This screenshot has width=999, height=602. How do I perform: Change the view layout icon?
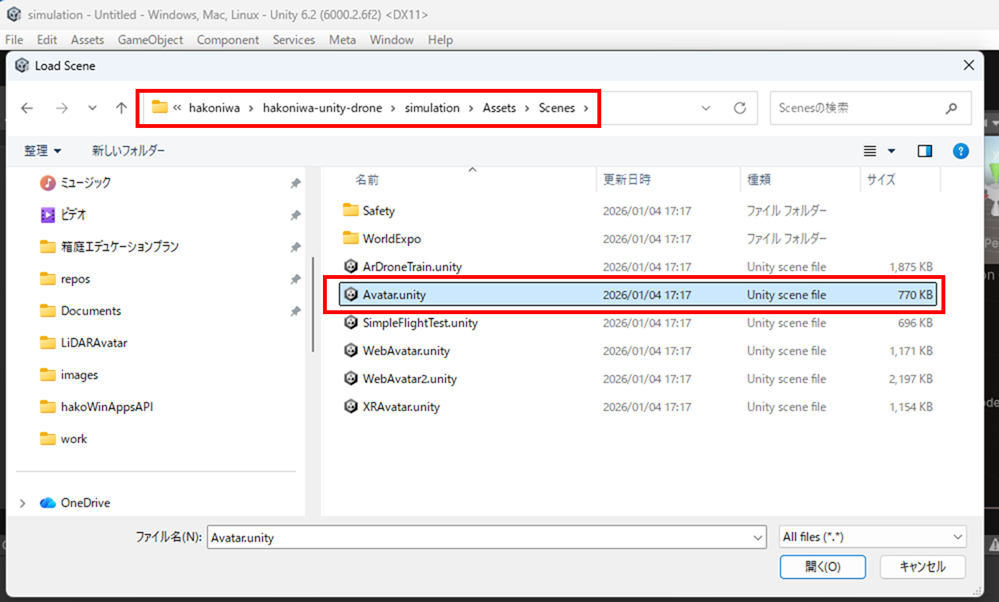tap(870, 151)
